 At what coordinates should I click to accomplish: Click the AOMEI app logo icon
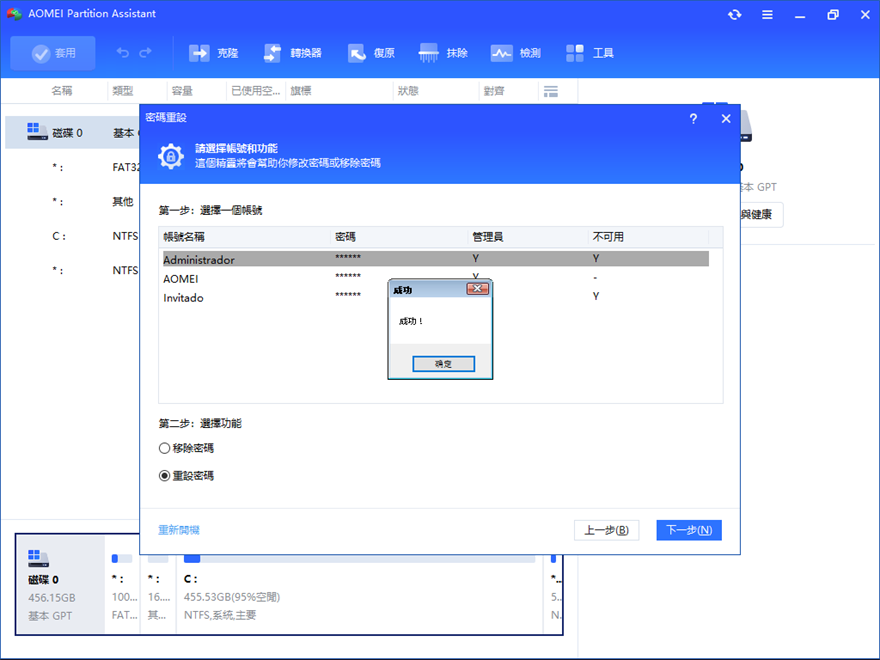14,13
